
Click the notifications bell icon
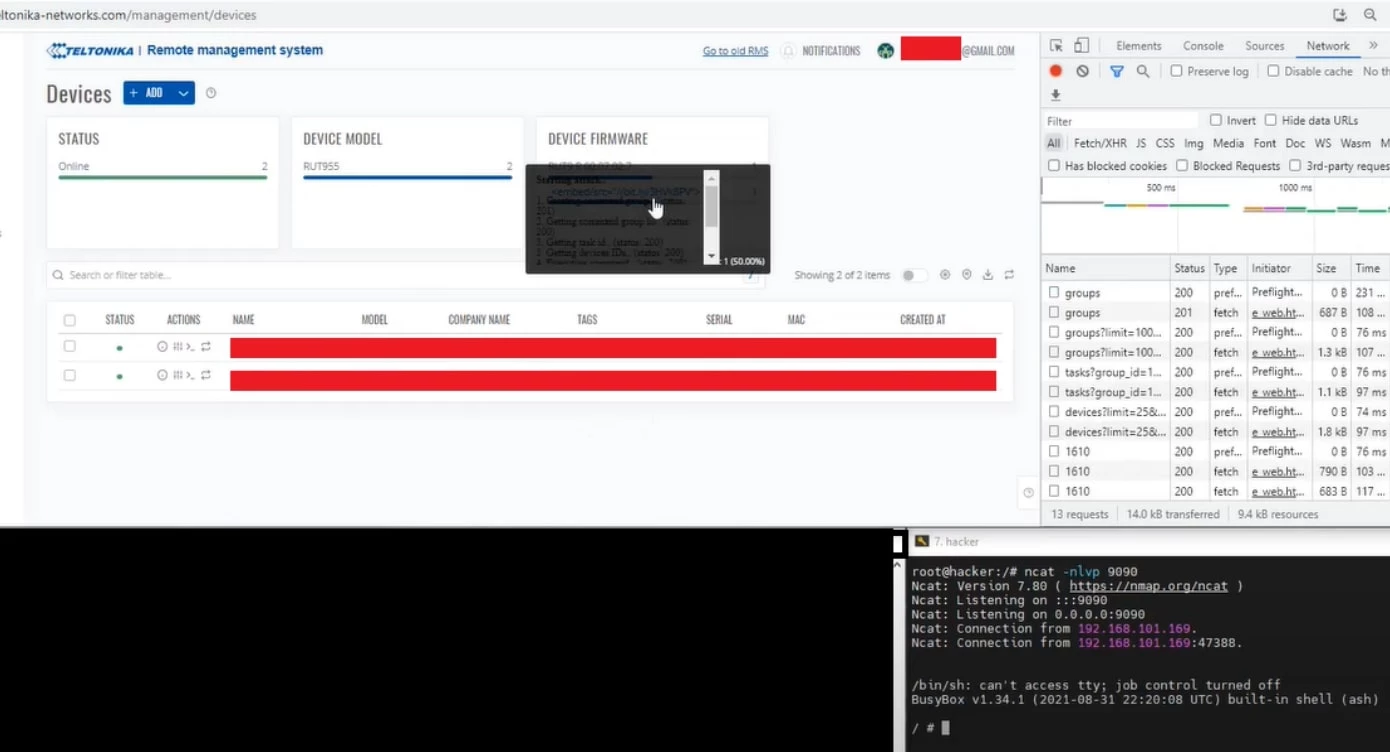coord(789,50)
